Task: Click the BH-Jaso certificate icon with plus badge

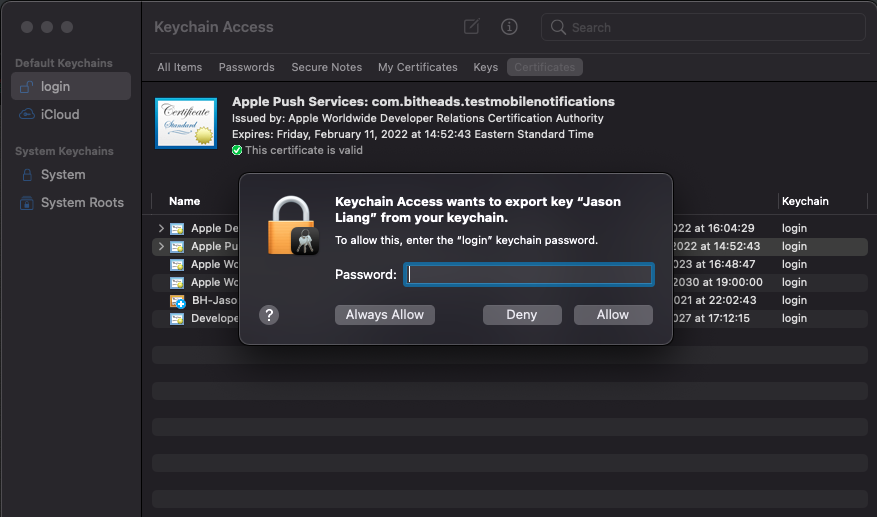Action: (177, 301)
